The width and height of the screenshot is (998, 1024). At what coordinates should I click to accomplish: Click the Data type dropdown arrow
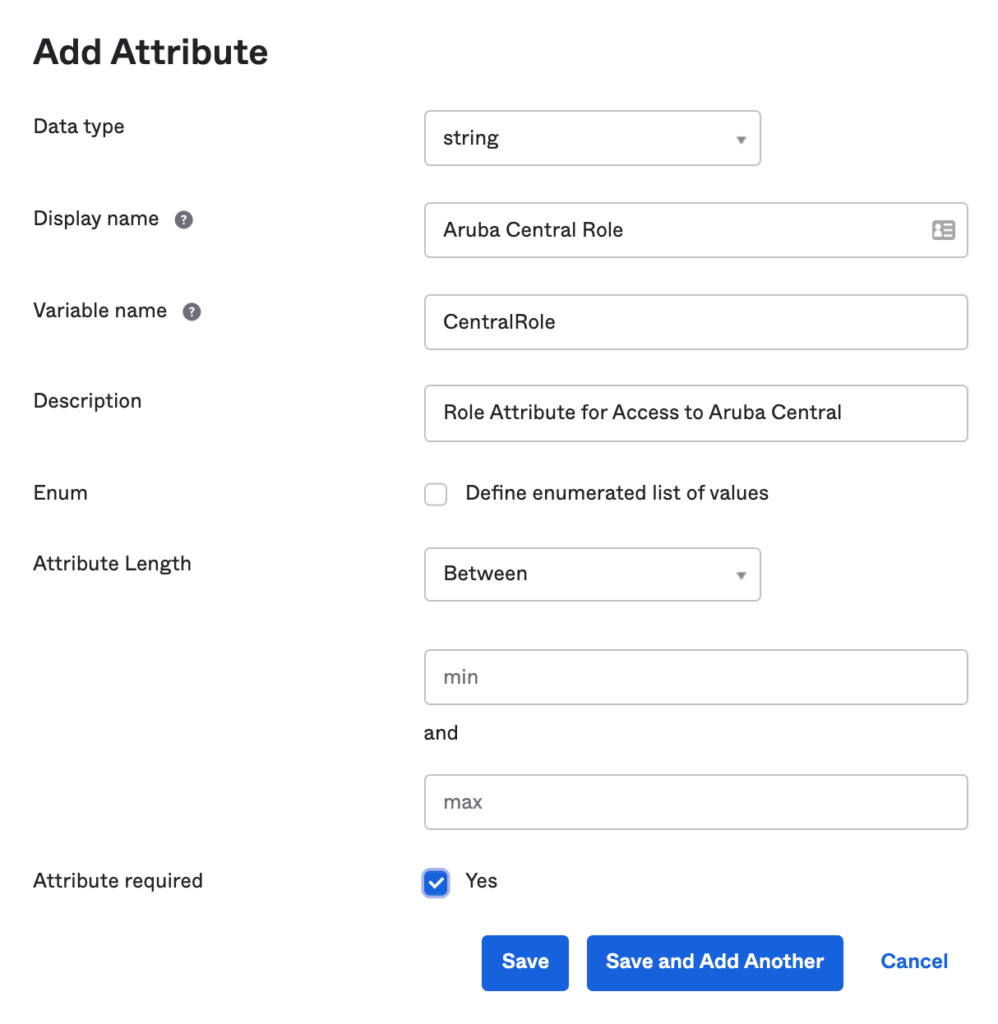tap(741, 138)
